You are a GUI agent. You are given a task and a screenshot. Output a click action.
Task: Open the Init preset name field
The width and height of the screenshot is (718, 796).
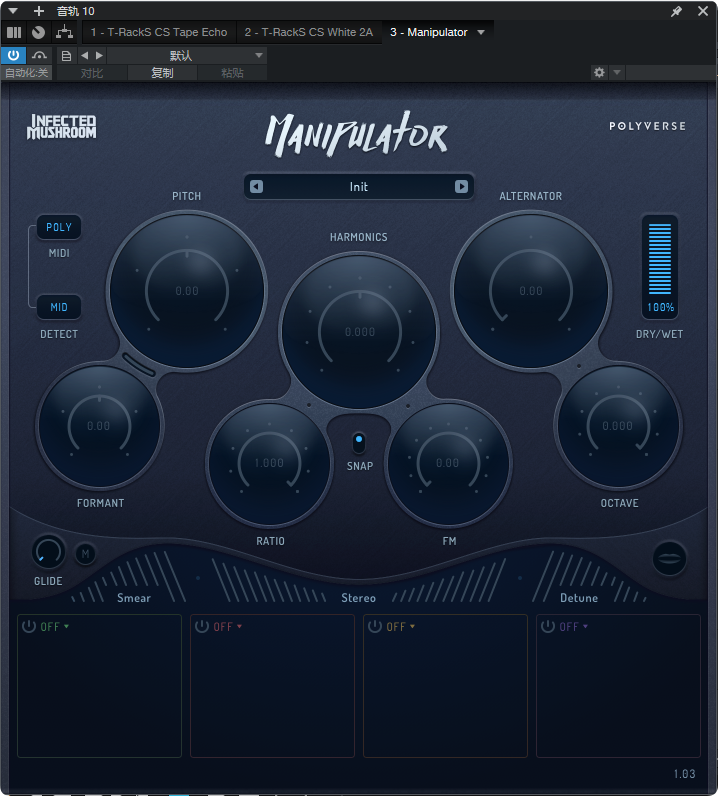tap(358, 187)
